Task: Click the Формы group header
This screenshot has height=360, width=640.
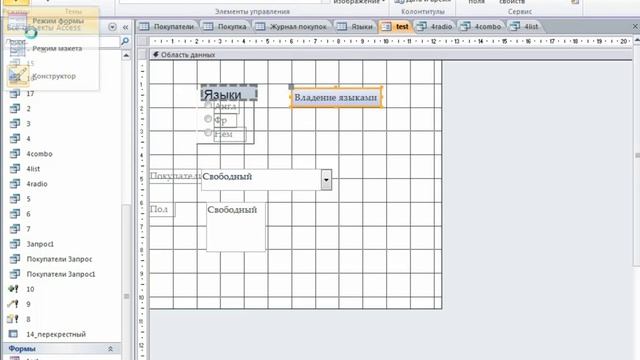Action: pos(62,349)
